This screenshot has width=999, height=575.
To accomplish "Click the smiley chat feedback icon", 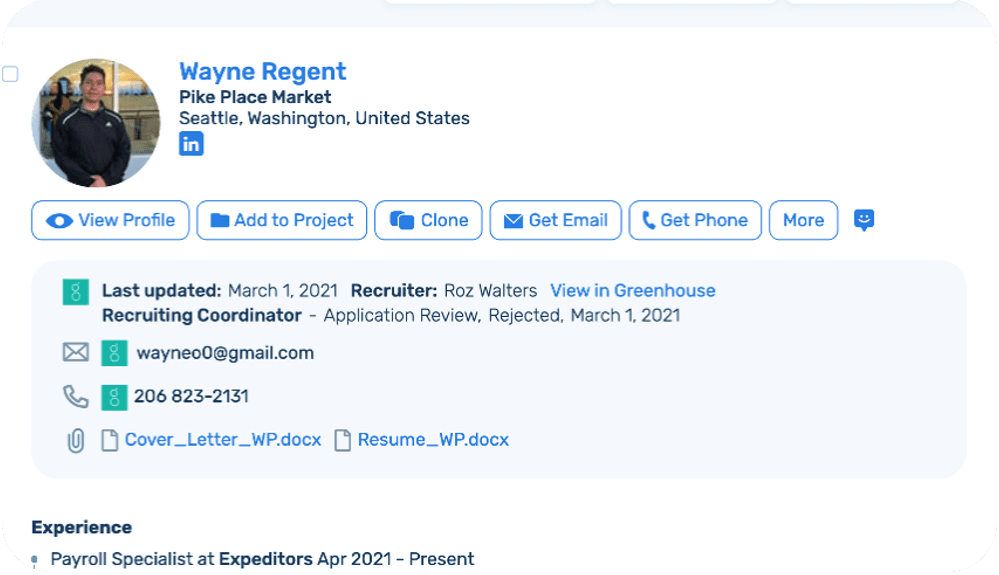I will click(864, 220).
